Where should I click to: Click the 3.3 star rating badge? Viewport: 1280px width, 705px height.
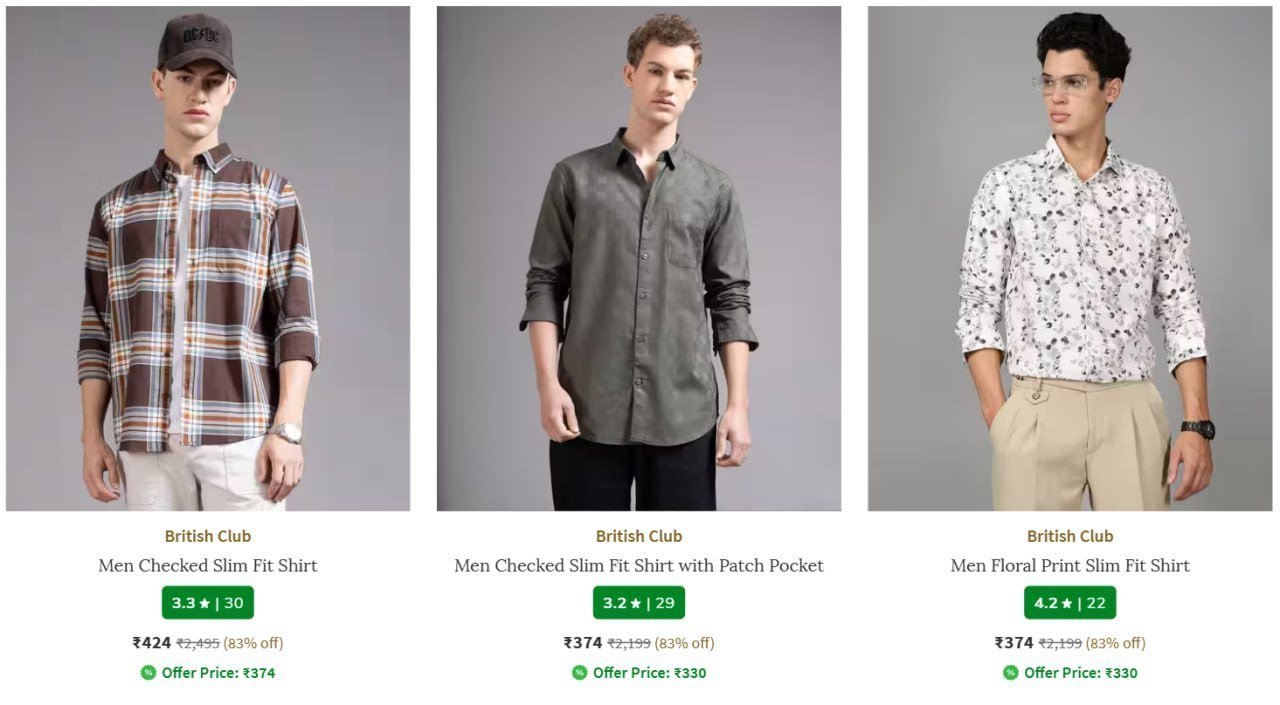pos(208,603)
